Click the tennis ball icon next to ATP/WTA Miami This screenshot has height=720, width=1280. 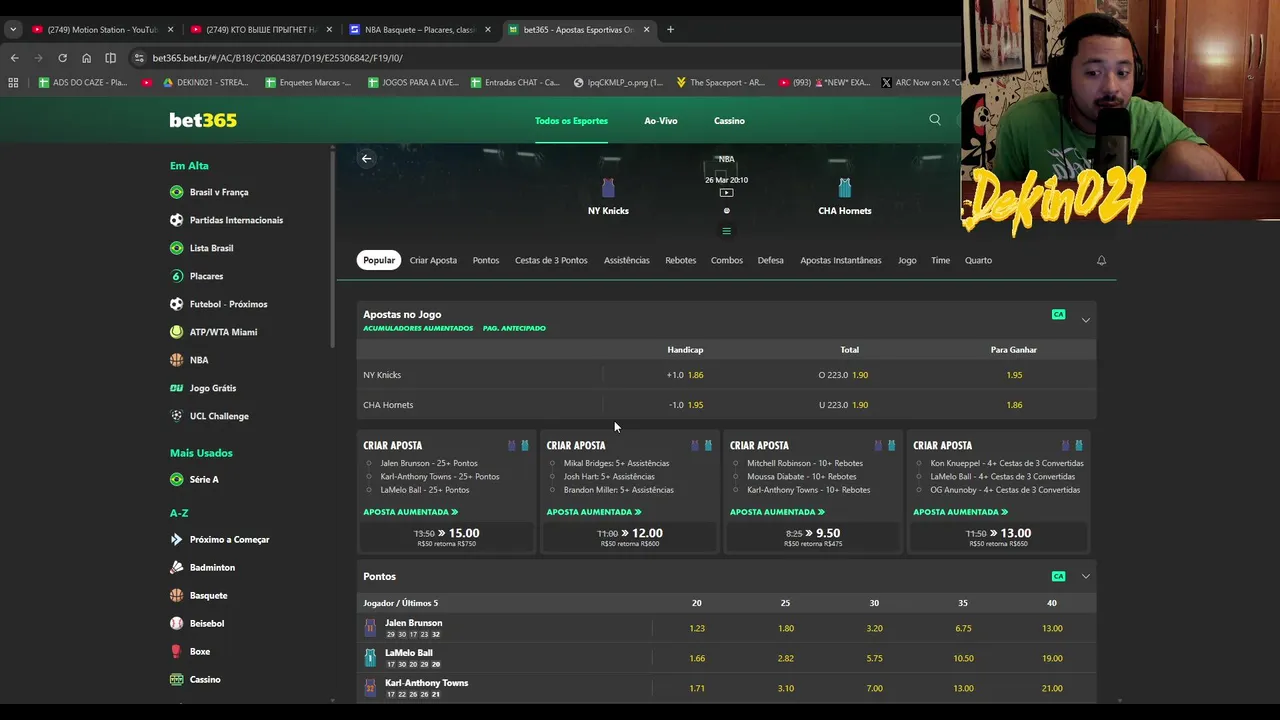pyautogui.click(x=176, y=332)
